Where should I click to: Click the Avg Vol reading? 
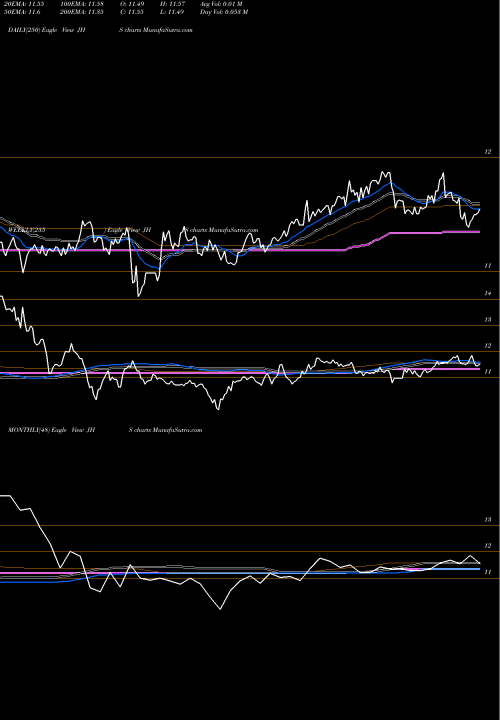coord(221,4)
